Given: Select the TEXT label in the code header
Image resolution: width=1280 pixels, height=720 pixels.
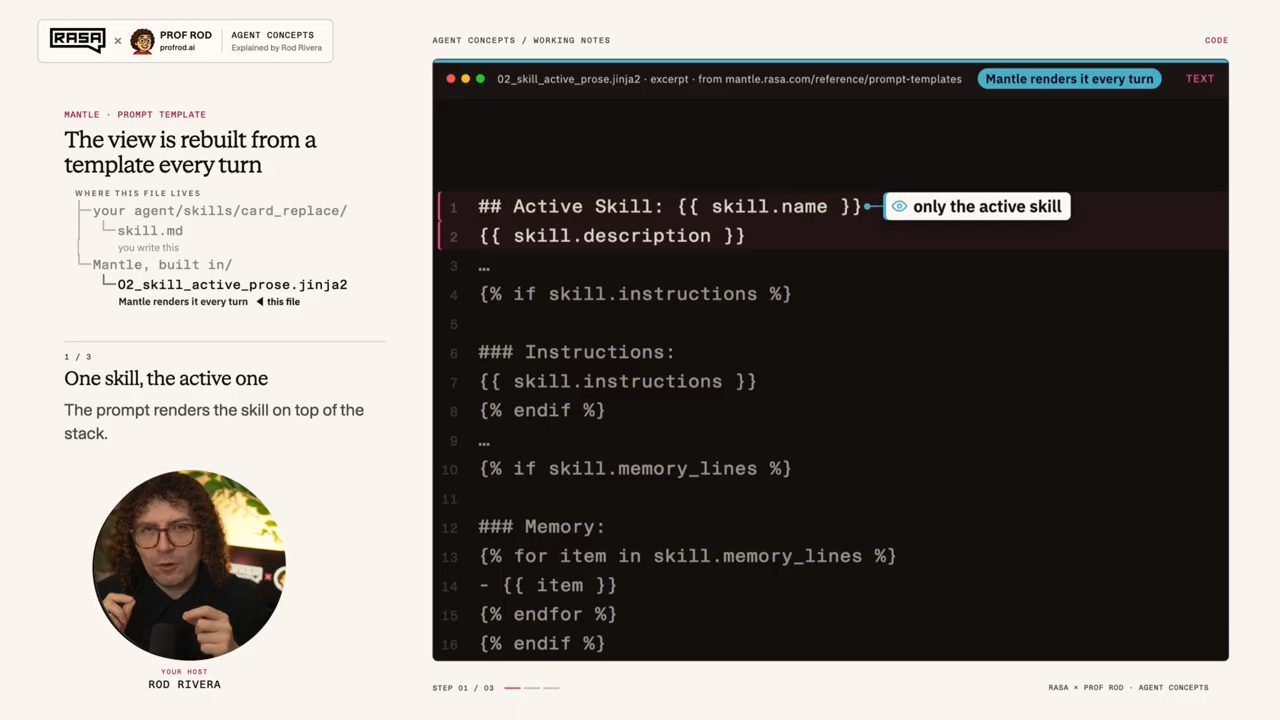Looking at the screenshot, I should pyautogui.click(x=1200, y=79).
